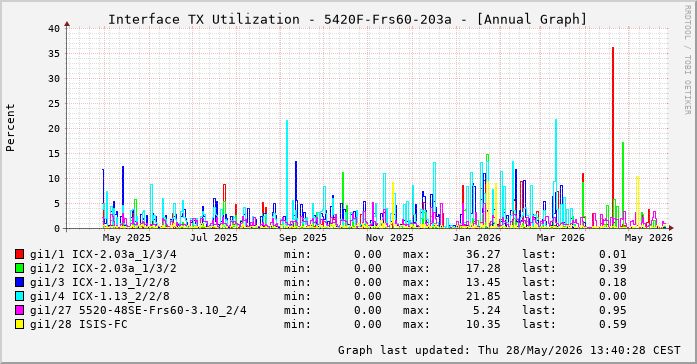Click the max value 21.85 for gi1/4
697x364 pixels.
tap(483, 296)
